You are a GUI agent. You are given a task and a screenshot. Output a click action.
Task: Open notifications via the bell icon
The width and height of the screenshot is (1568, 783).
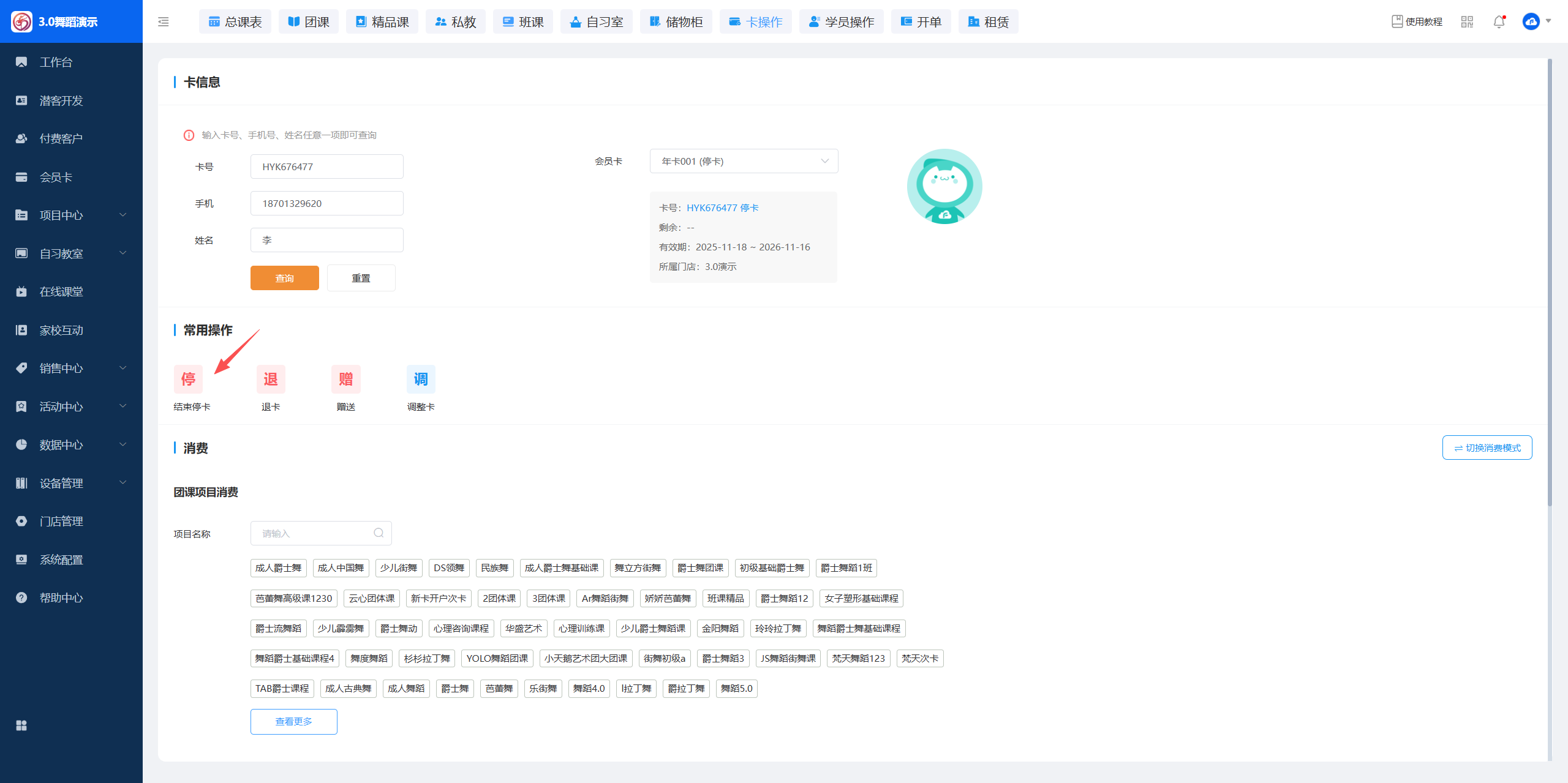(1499, 22)
